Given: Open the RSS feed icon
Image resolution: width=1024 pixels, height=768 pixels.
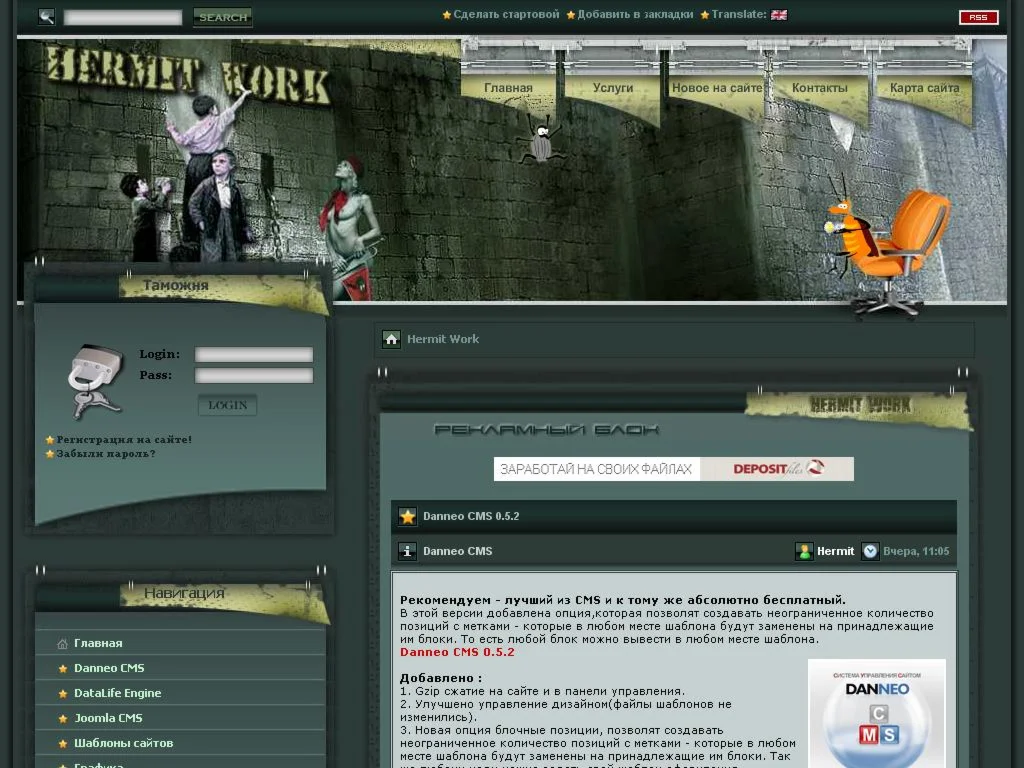Looking at the screenshot, I should 978,17.
